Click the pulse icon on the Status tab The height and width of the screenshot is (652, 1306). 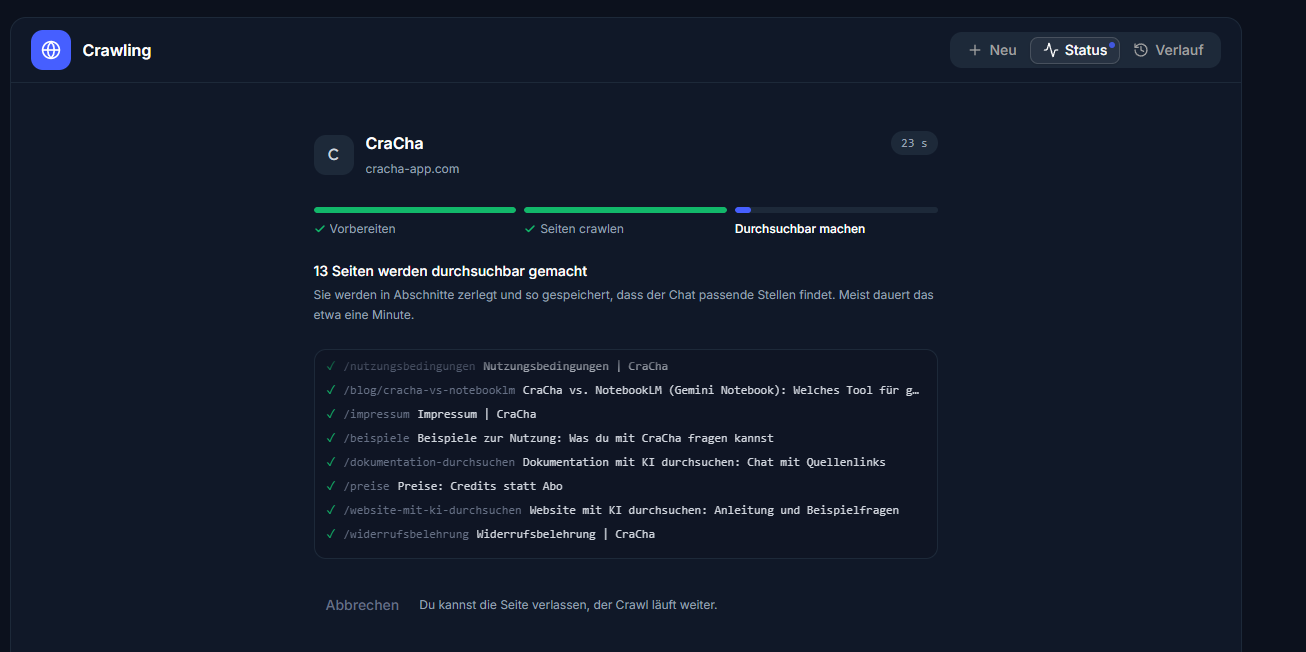pos(1051,50)
